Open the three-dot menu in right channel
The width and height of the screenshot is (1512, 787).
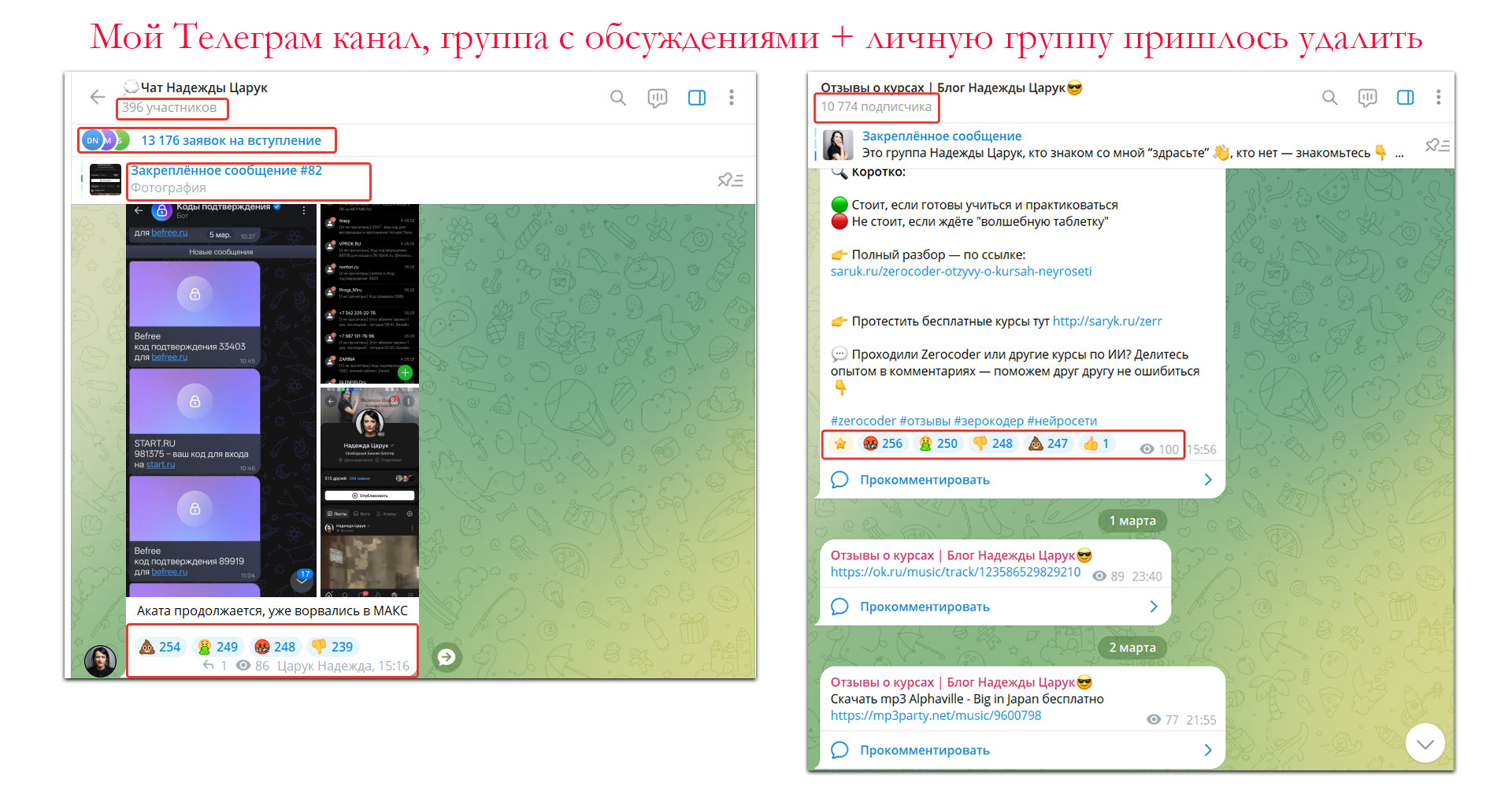pyautogui.click(x=1438, y=98)
